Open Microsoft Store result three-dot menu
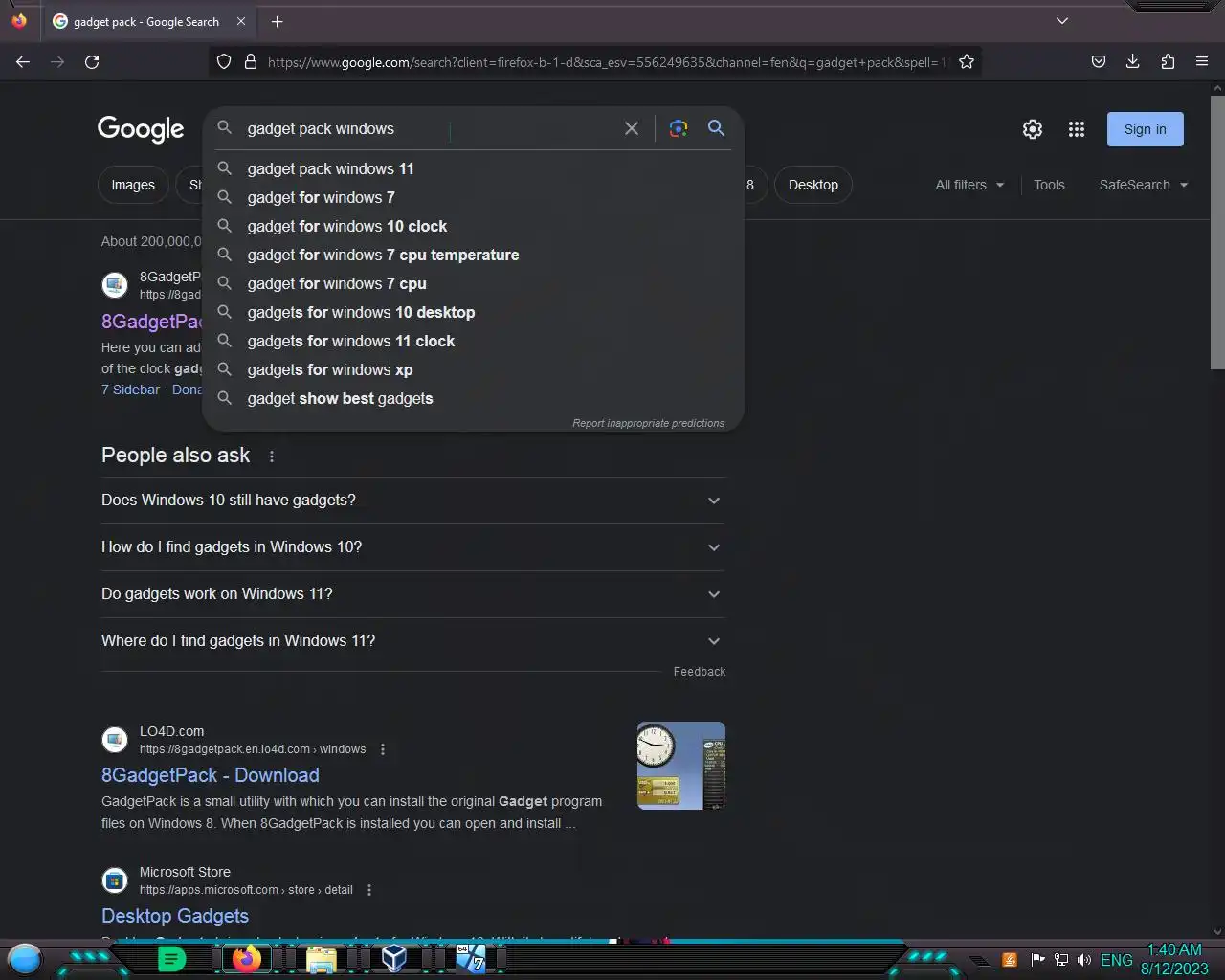The width and height of the screenshot is (1225, 980). tap(369, 890)
